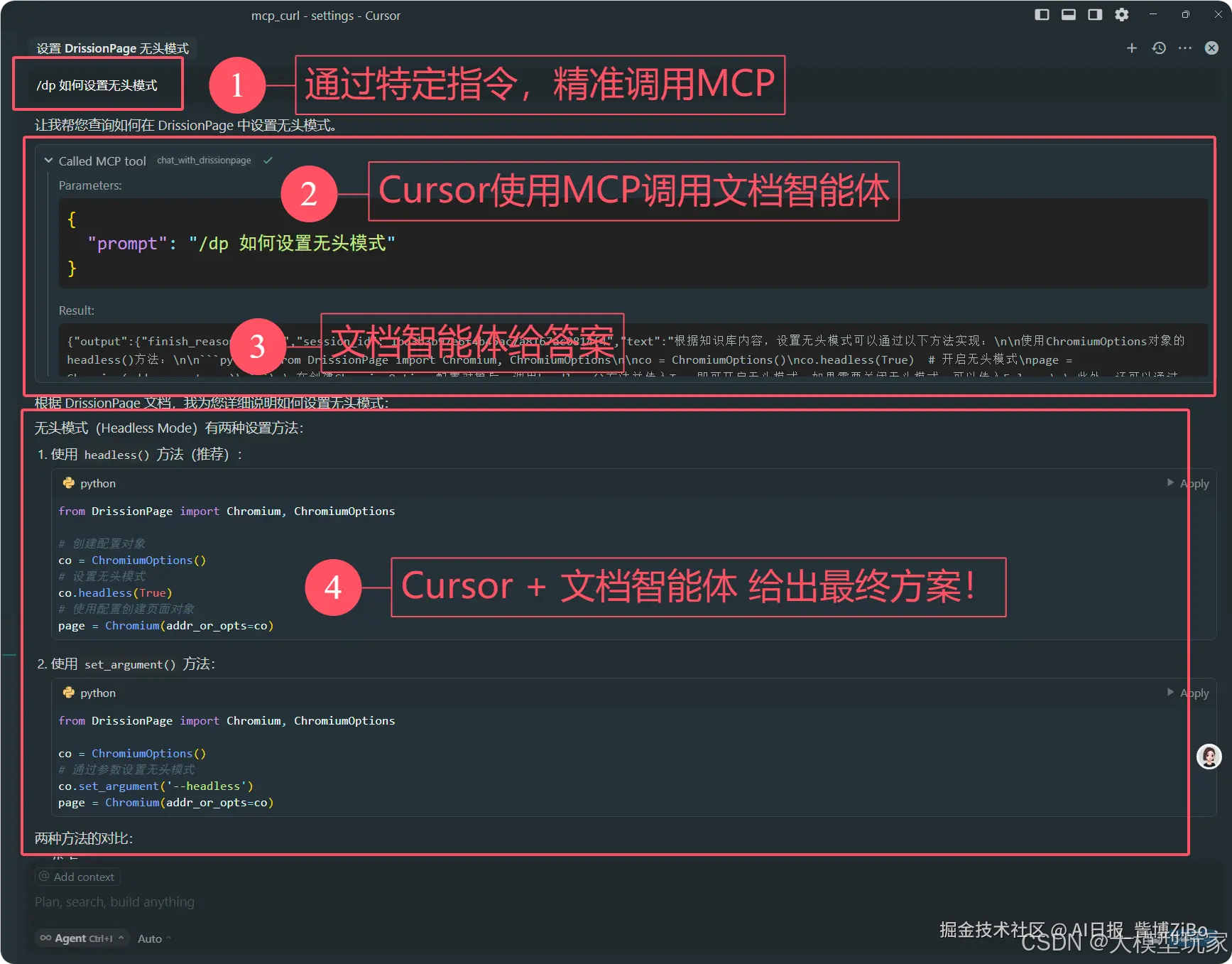Start a new chat with the plus icon
Screen dimensions: 1232x964
pos(1131,48)
